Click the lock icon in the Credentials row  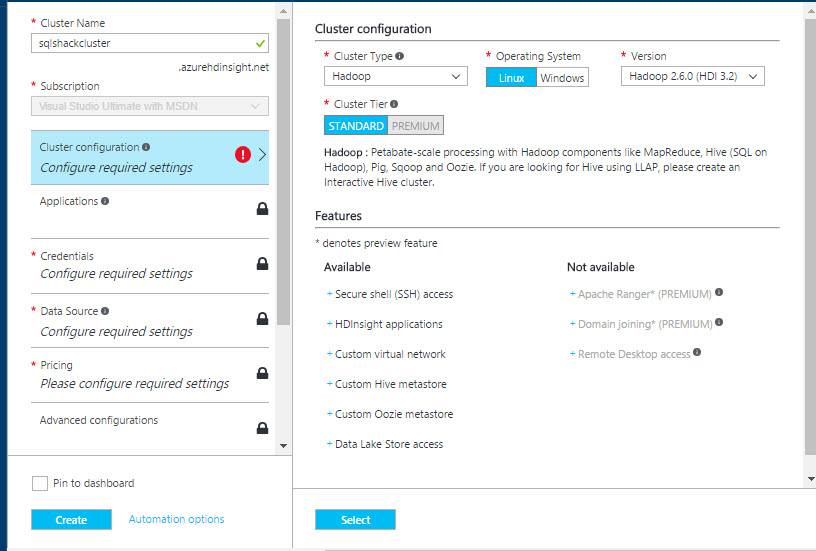[x=262, y=264]
